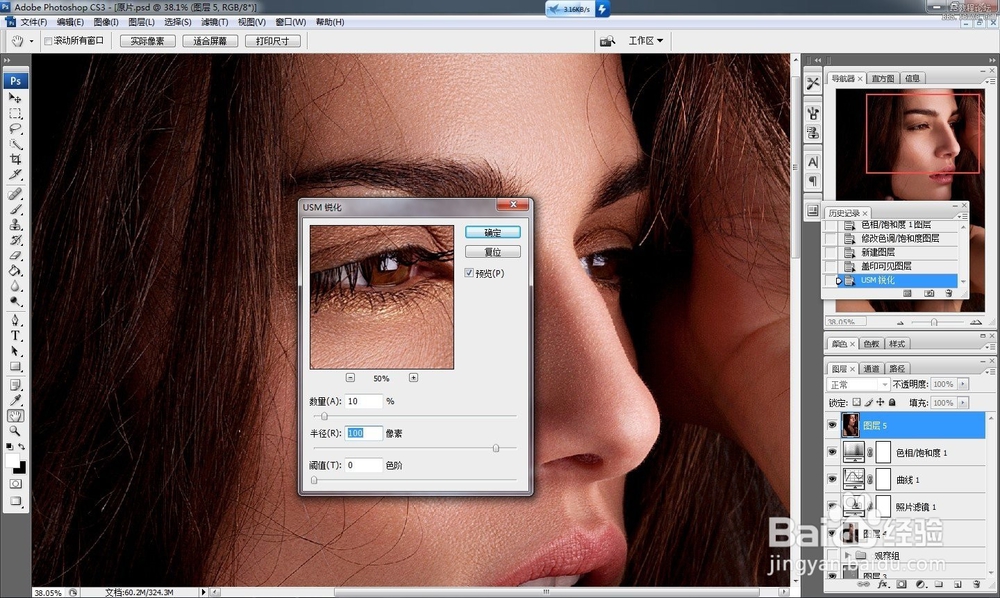Screen dimensions: 1000x598
Task: Click the 确定 button in USM dialog
Action: [492, 233]
